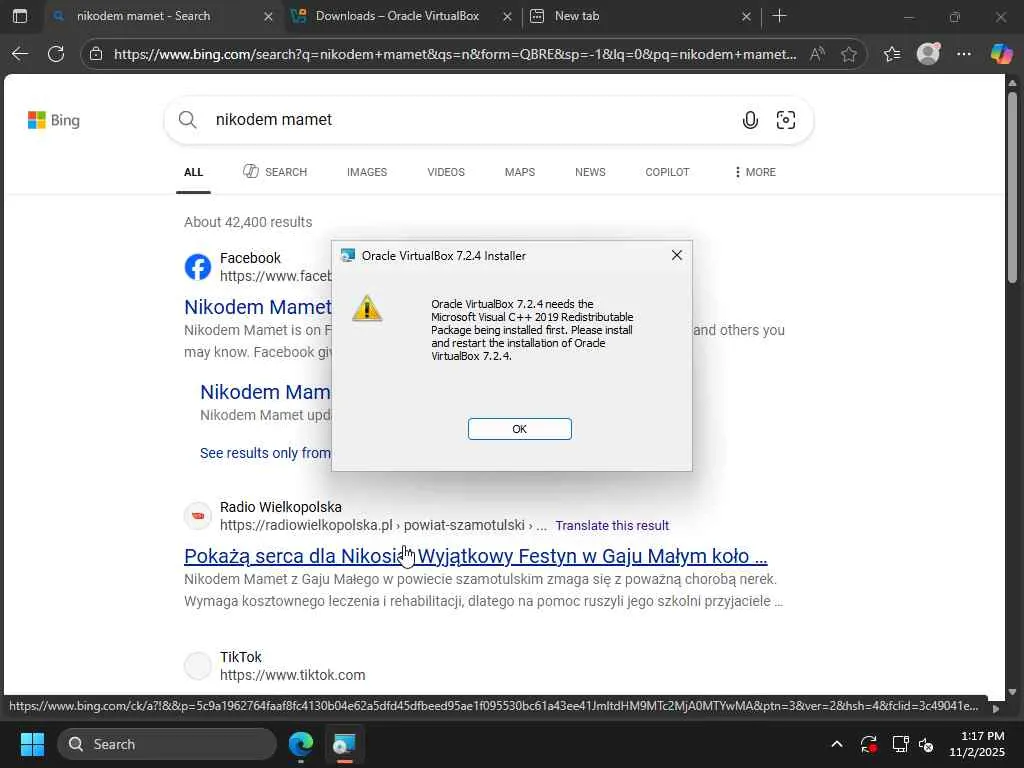Click OK in the VirtualBox installer dialog
This screenshot has width=1024, height=768.
coord(519,429)
